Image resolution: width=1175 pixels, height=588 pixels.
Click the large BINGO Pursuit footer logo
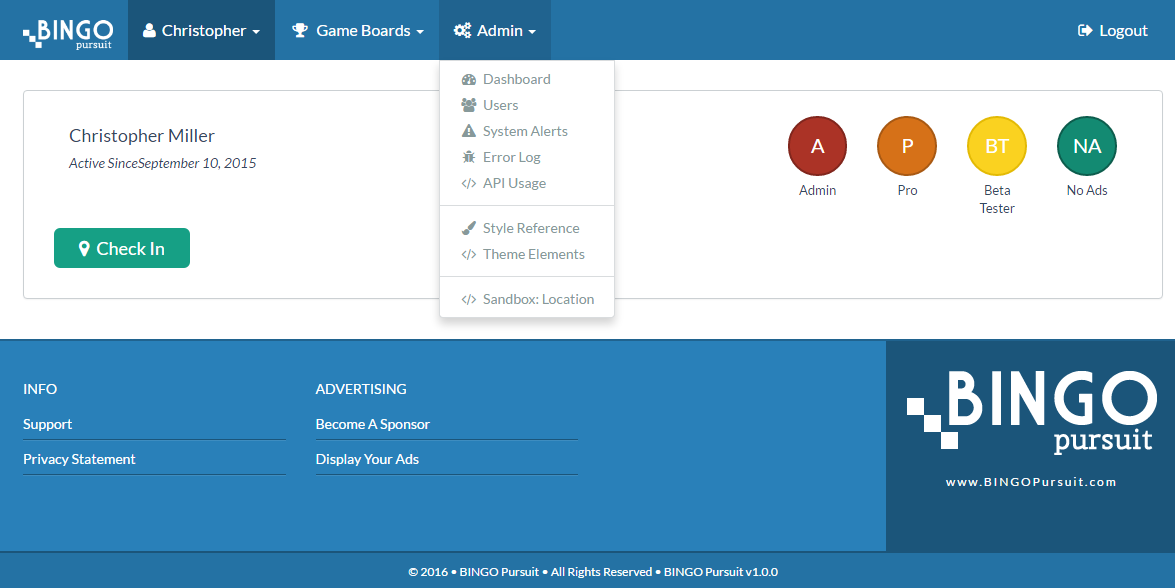point(1030,410)
